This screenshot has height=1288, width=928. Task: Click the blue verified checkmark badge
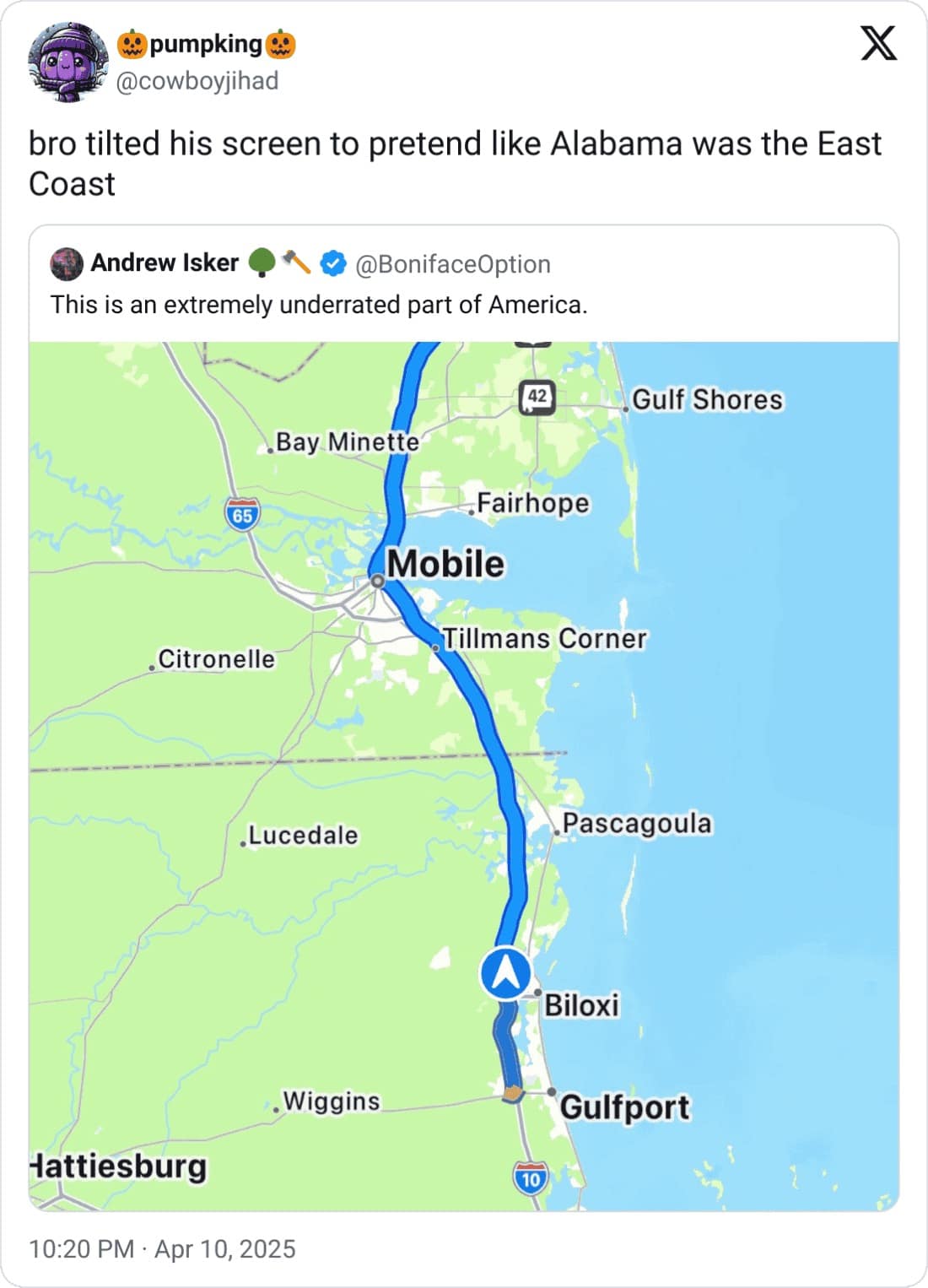(334, 263)
